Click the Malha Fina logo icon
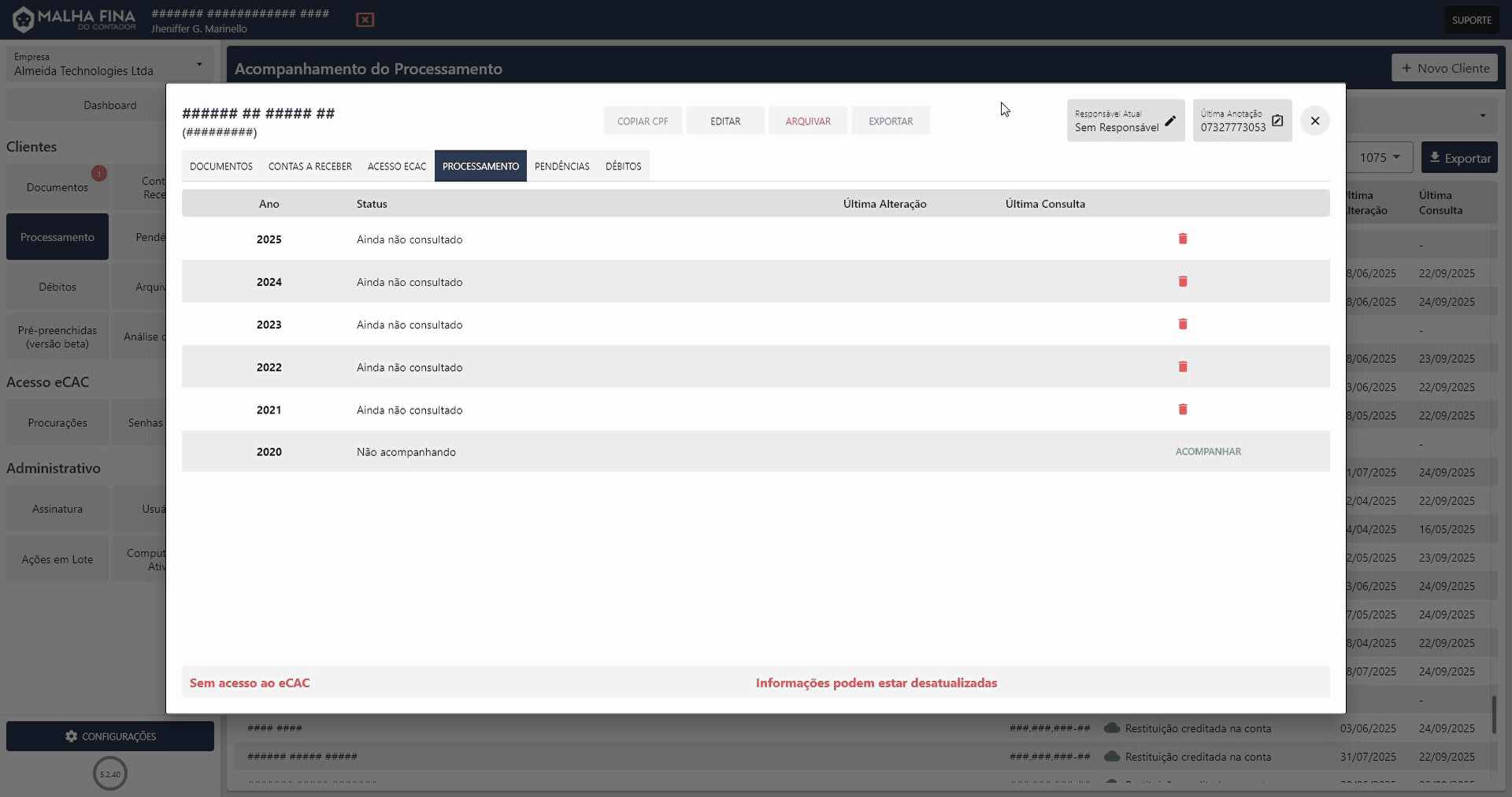Image resolution: width=1512 pixels, height=797 pixels. [x=23, y=19]
